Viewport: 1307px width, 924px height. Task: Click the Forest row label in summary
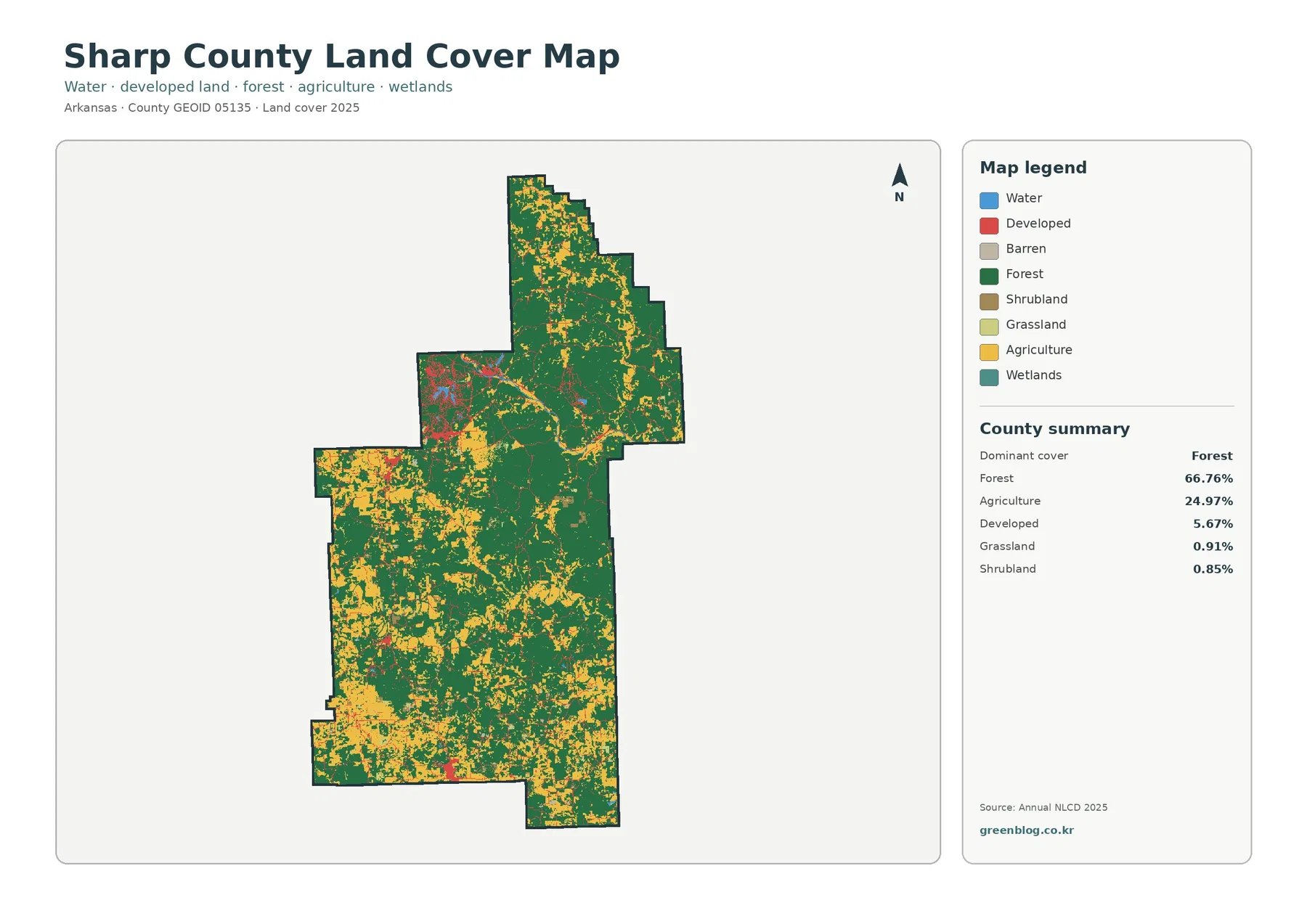pyautogui.click(x=996, y=478)
